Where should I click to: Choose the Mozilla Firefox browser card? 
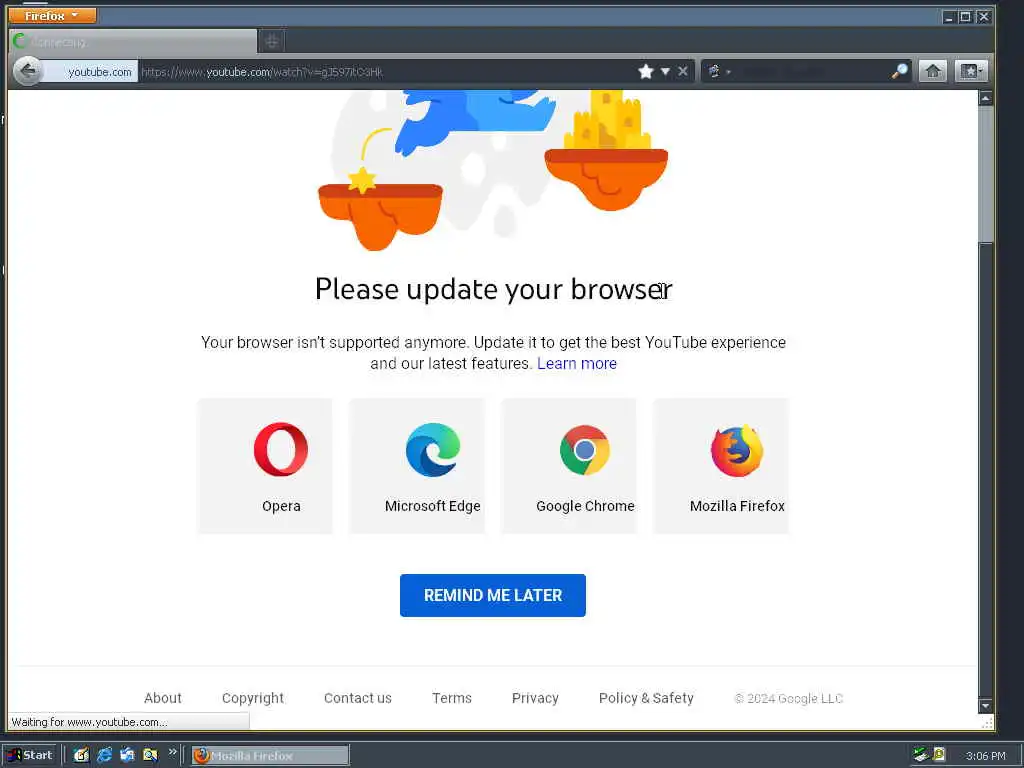pyautogui.click(x=721, y=466)
